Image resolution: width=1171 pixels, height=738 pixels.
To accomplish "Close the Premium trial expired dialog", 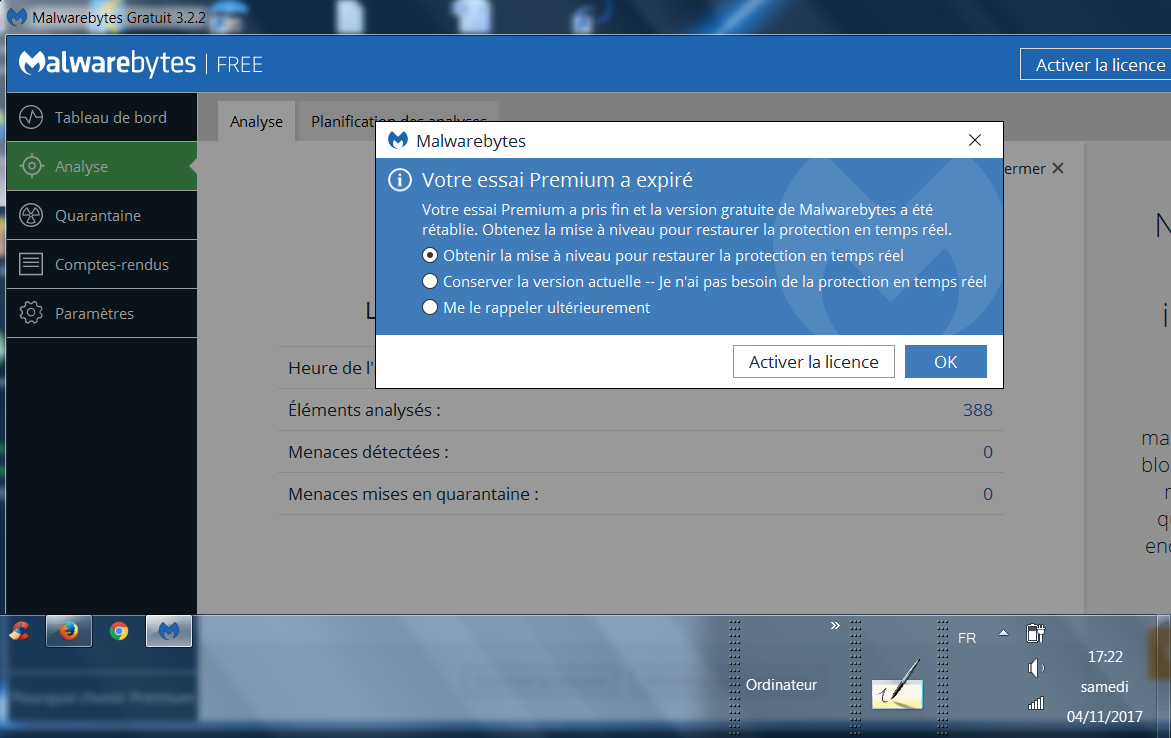I will pyautogui.click(x=975, y=140).
